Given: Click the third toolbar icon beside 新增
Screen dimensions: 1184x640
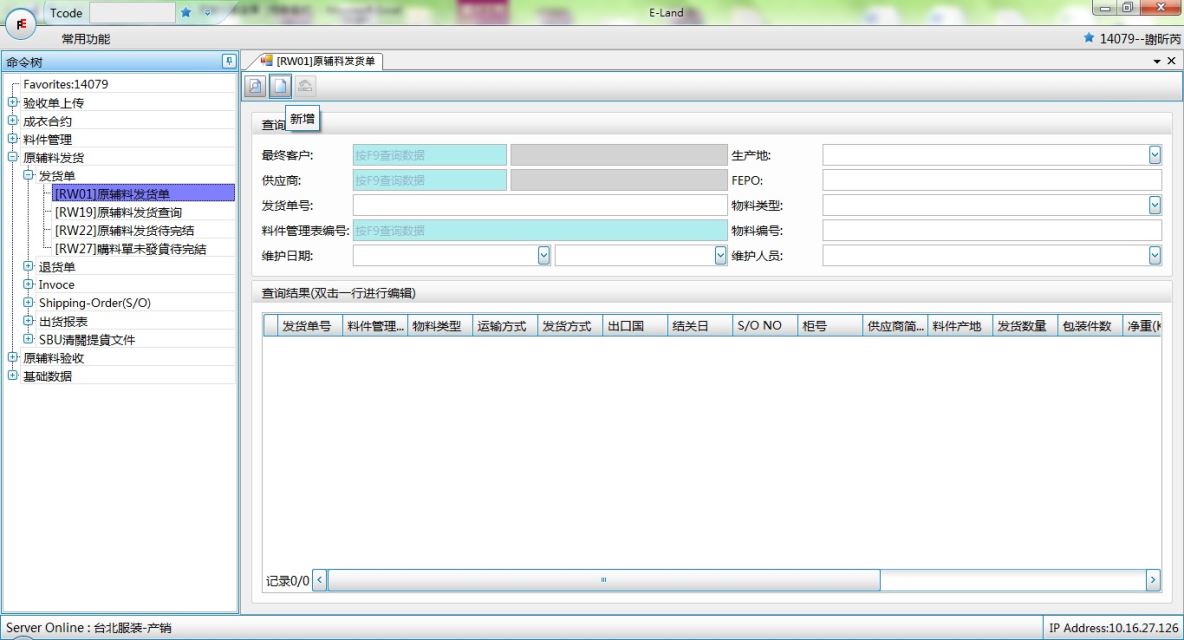Looking at the screenshot, I should (304, 87).
